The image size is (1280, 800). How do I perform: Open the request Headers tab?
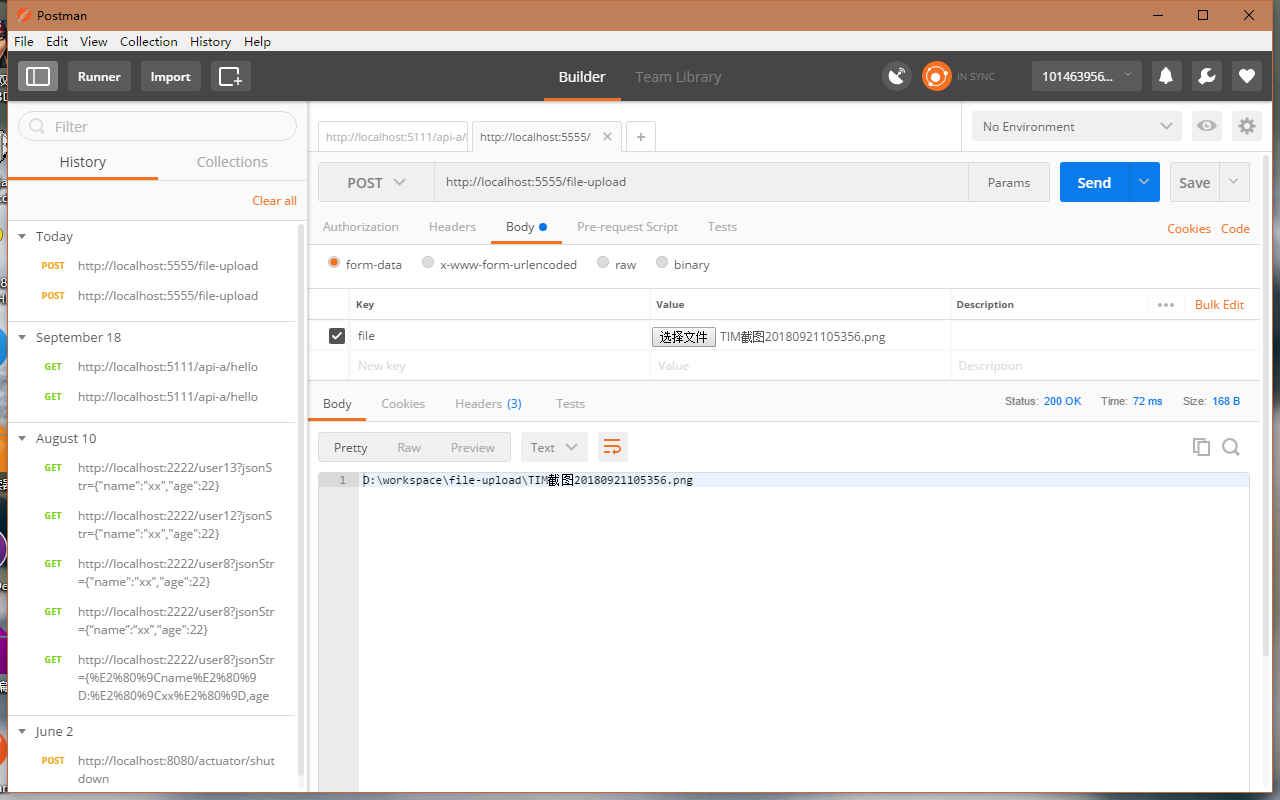[452, 227]
